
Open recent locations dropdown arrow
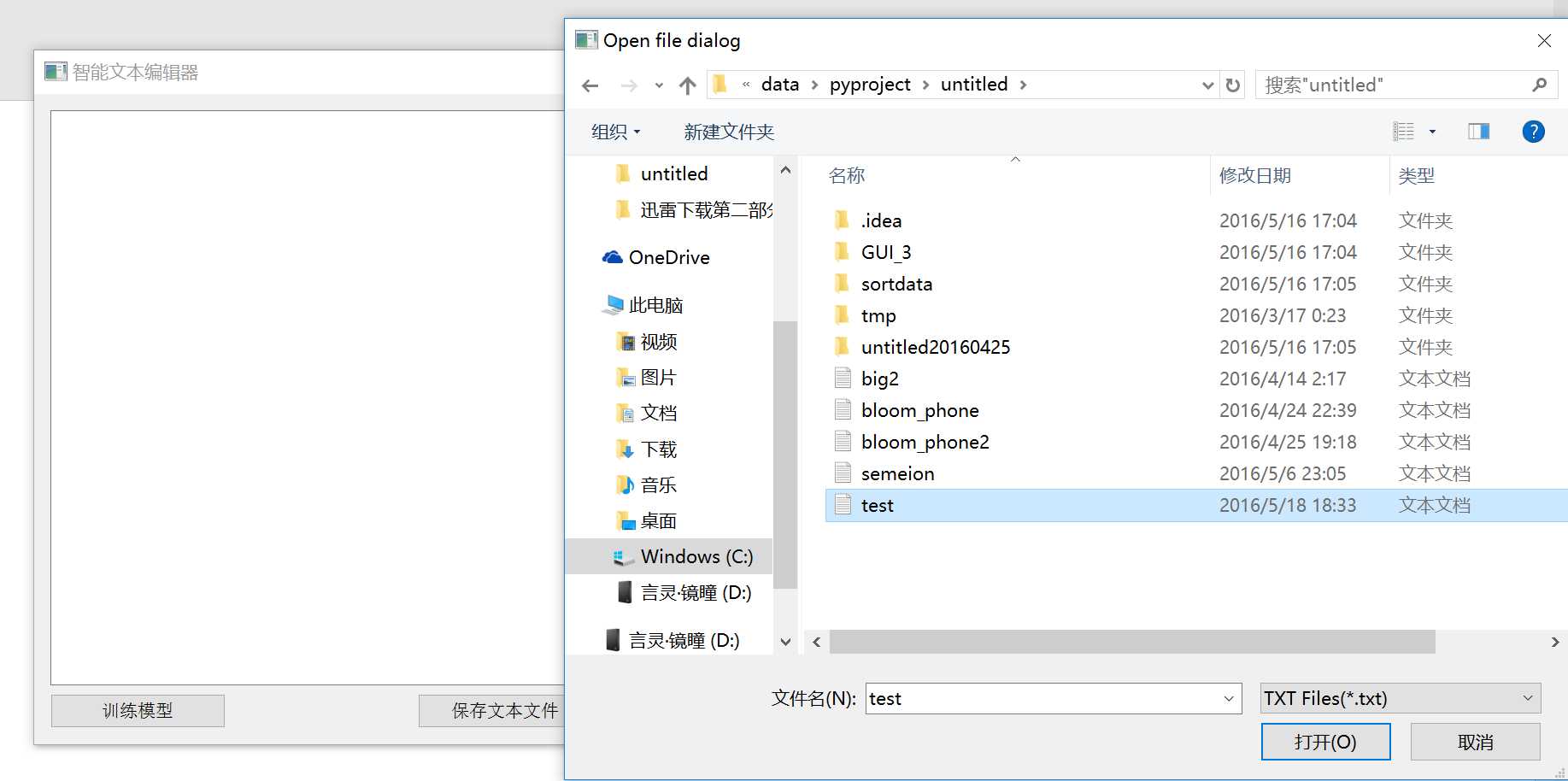[x=659, y=85]
